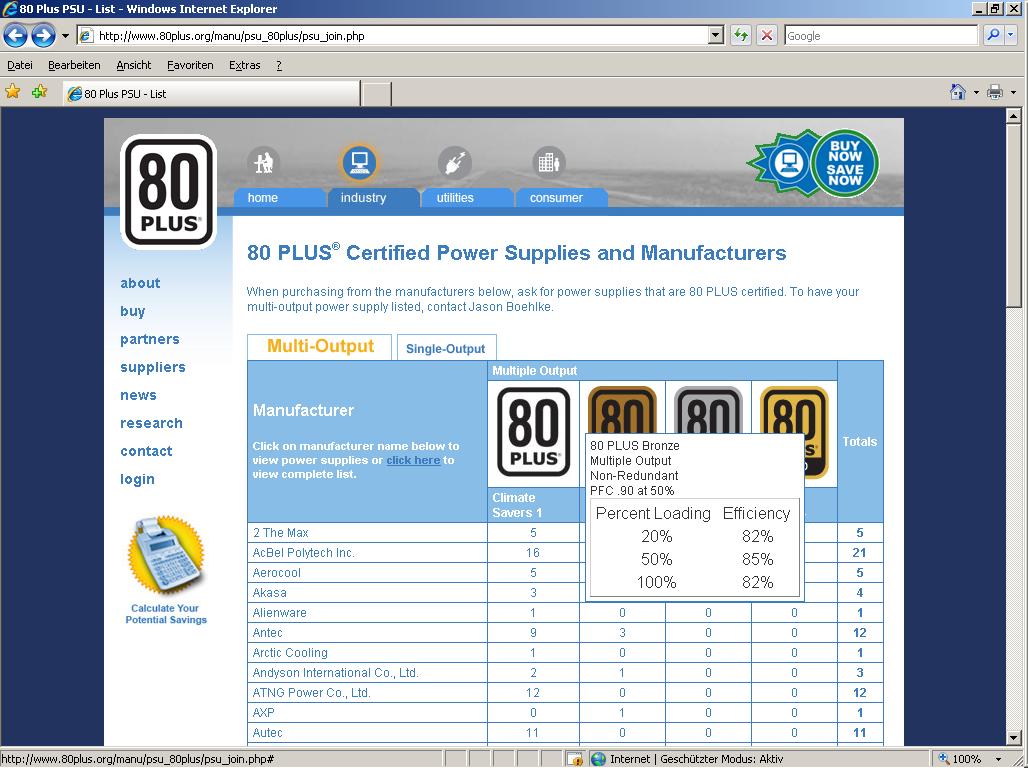Screen dimensions: 1028x768
Task: Expand the address bar history dropdown
Action: 716,36
